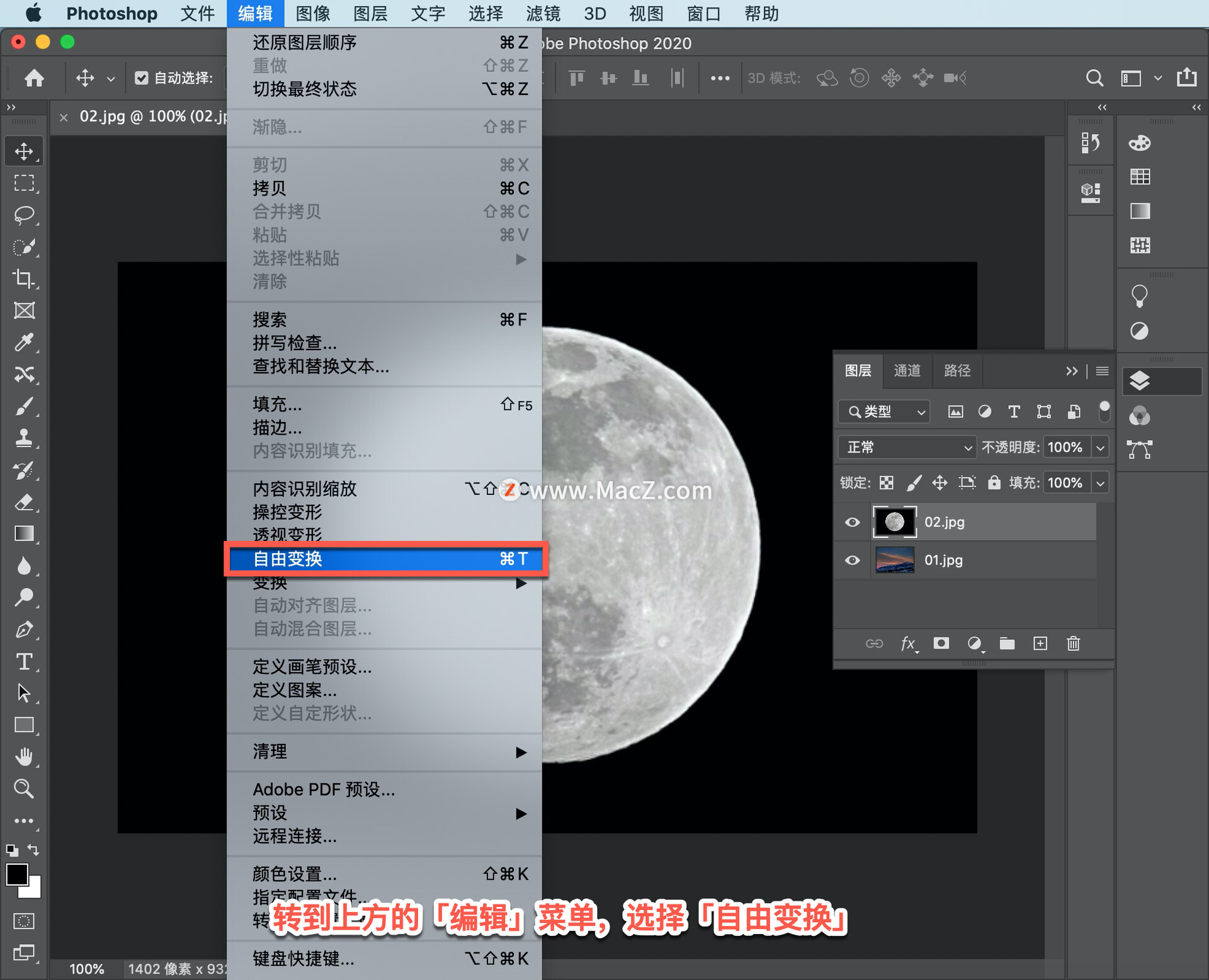
Task: Choose 填充... menu entry
Action: click(384, 404)
